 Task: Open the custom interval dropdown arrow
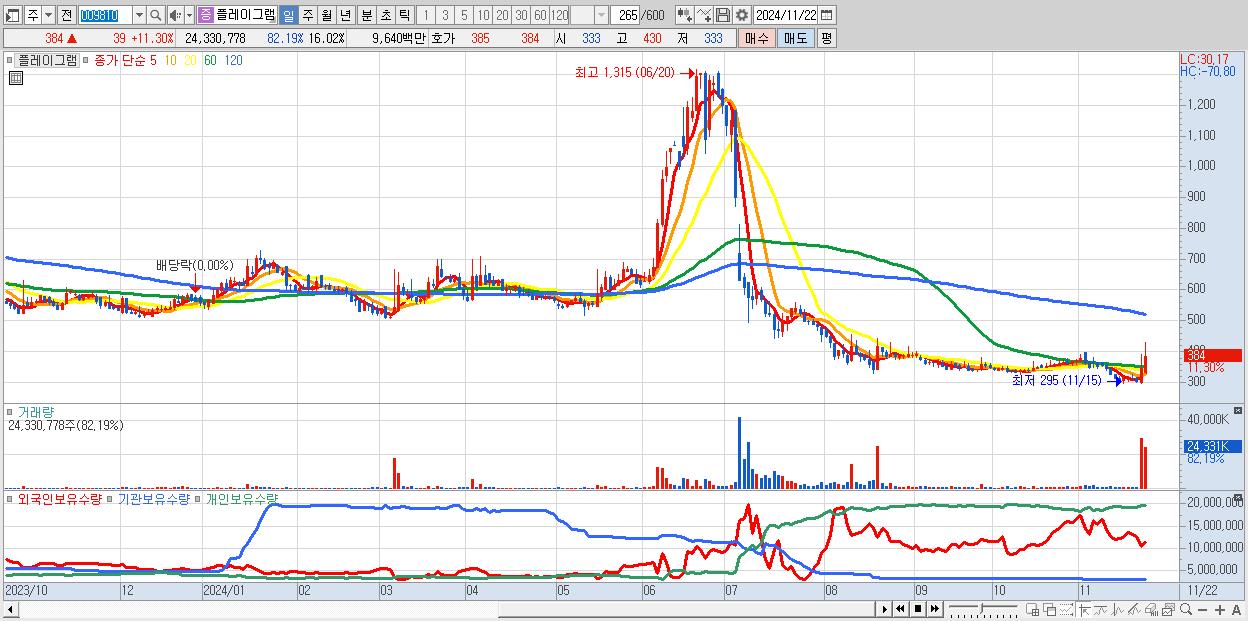[602, 15]
